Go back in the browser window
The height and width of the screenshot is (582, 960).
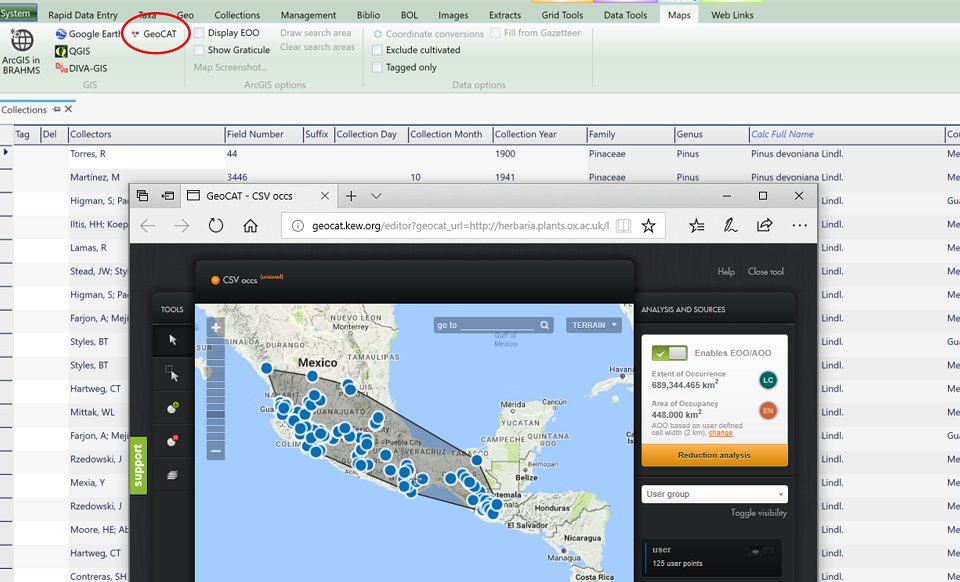pyautogui.click(x=148, y=226)
